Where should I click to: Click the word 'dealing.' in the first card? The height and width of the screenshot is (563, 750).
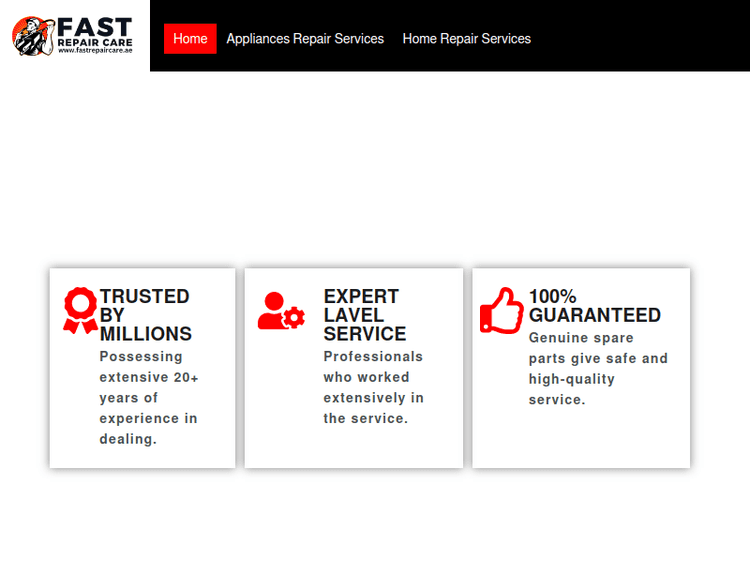128,439
